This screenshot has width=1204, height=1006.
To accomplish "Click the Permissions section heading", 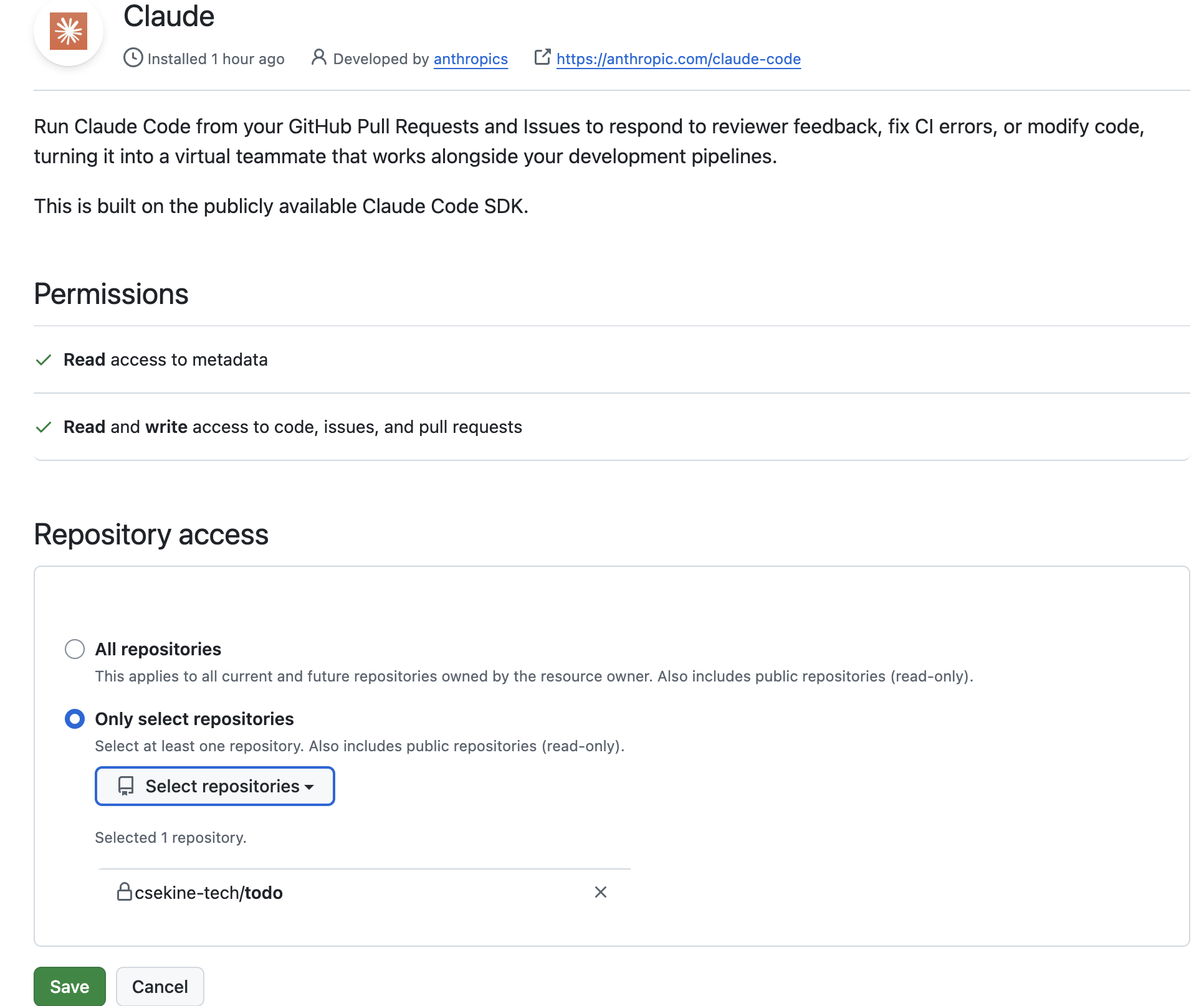I will 111,293.
